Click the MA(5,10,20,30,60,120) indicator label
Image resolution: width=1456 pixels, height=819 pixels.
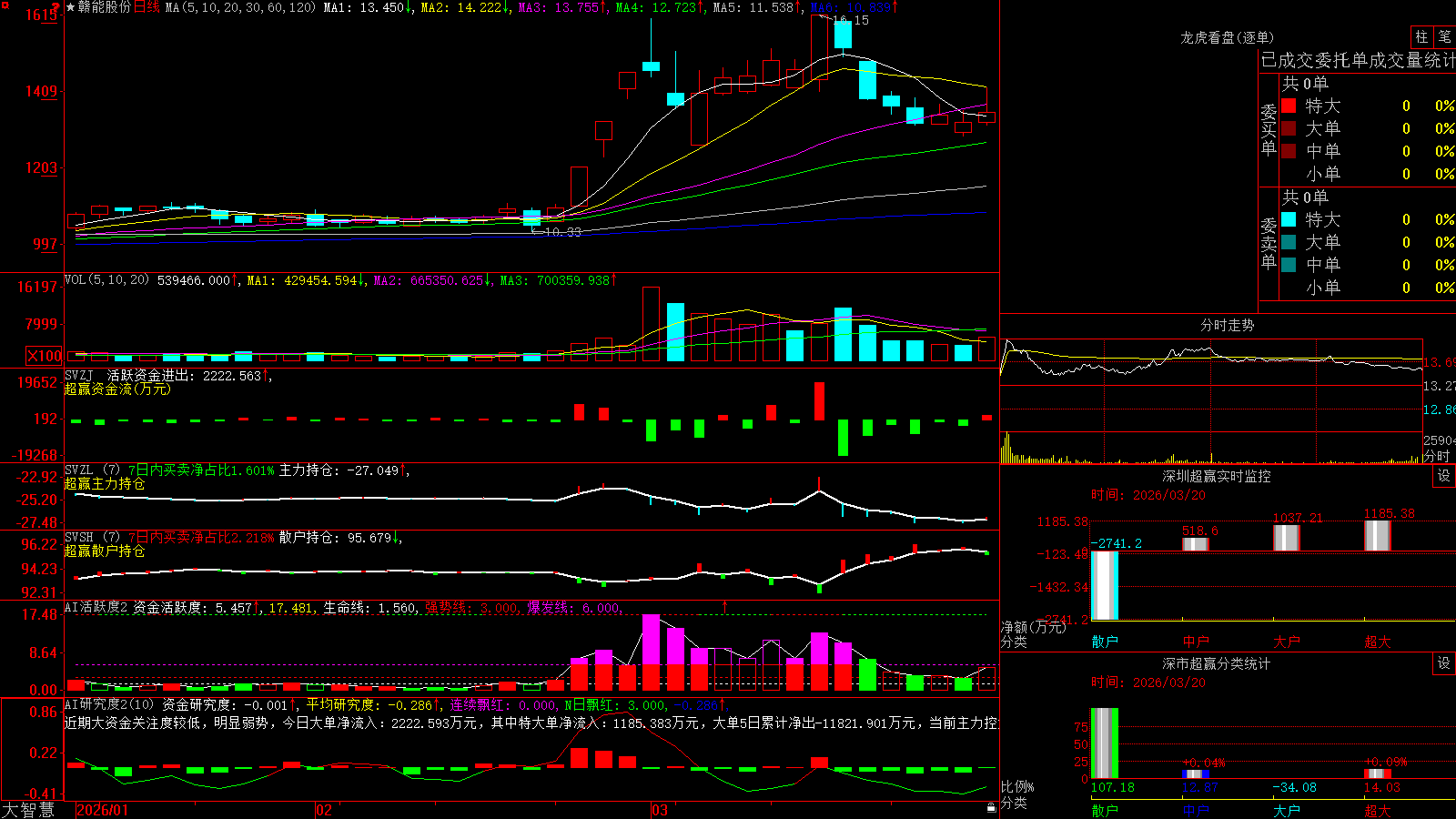coord(240,7)
